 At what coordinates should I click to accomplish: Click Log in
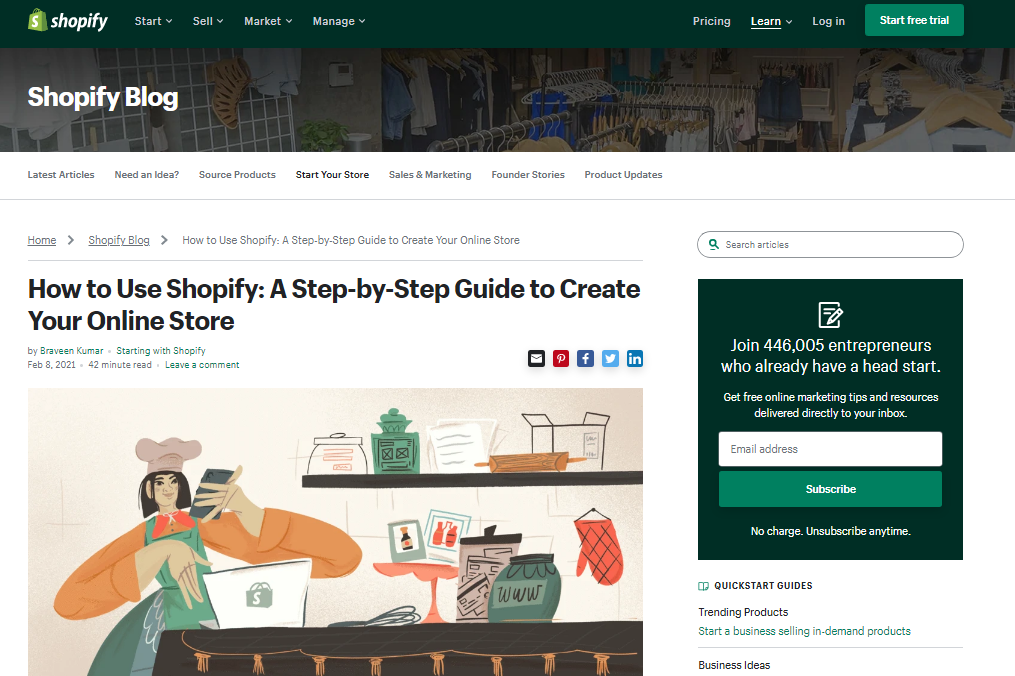coord(829,21)
